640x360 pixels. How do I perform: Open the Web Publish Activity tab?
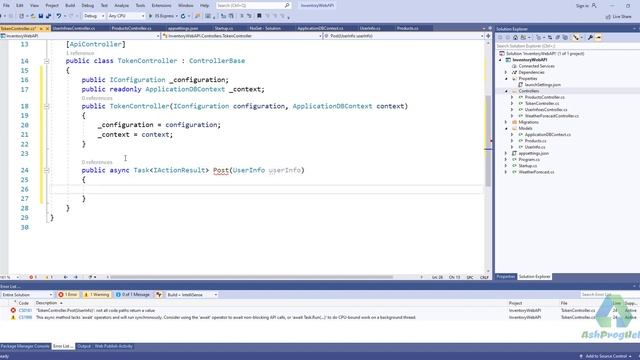coord(113,346)
